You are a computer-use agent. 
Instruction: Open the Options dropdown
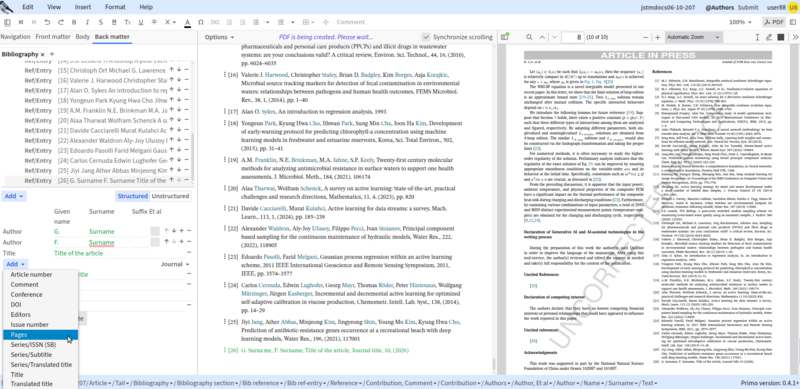point(219,37)
